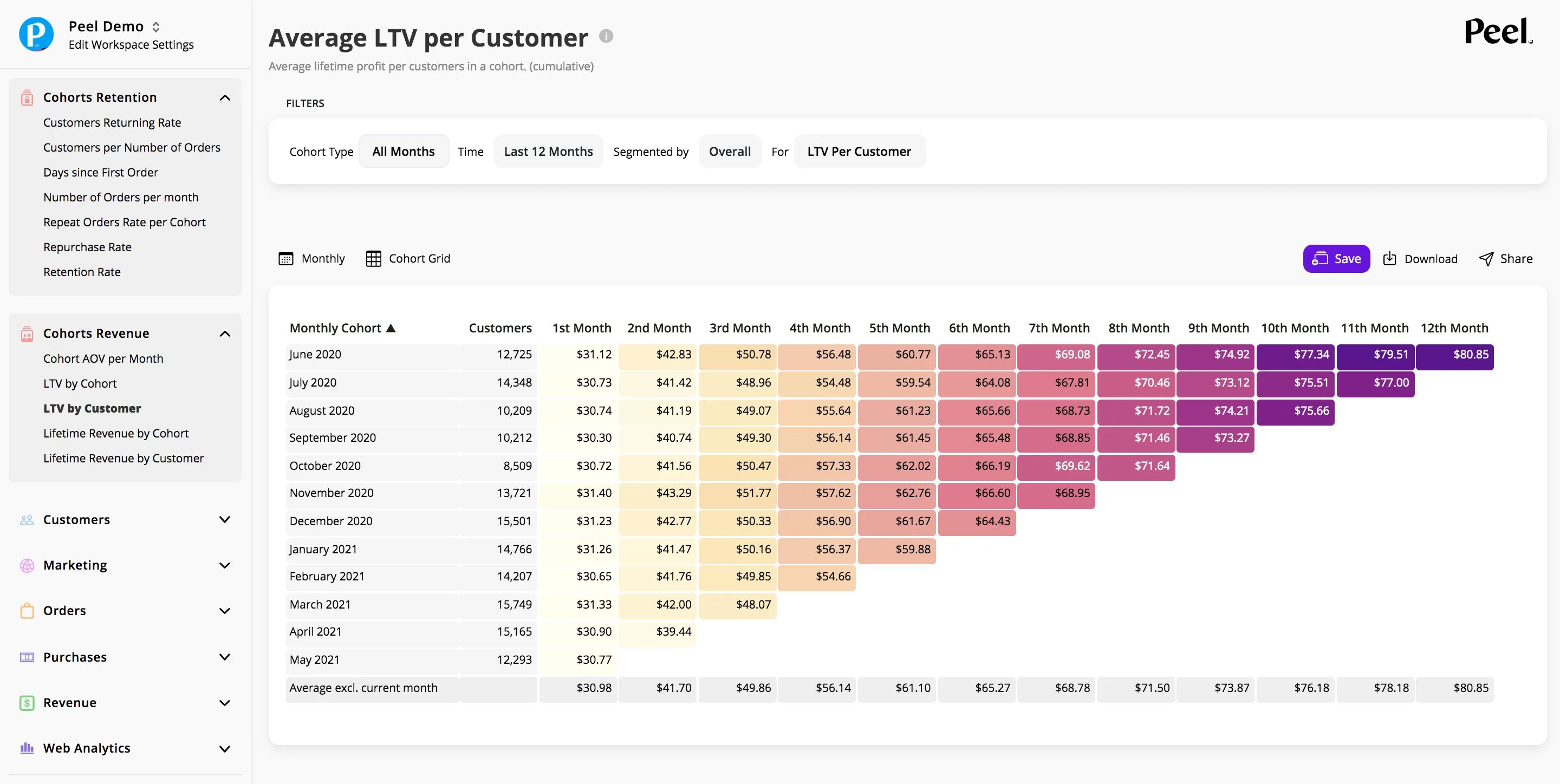Click the info icon beside Average LTV title
This screenshot has width=1560, height=784.
[x=606, y=36]
